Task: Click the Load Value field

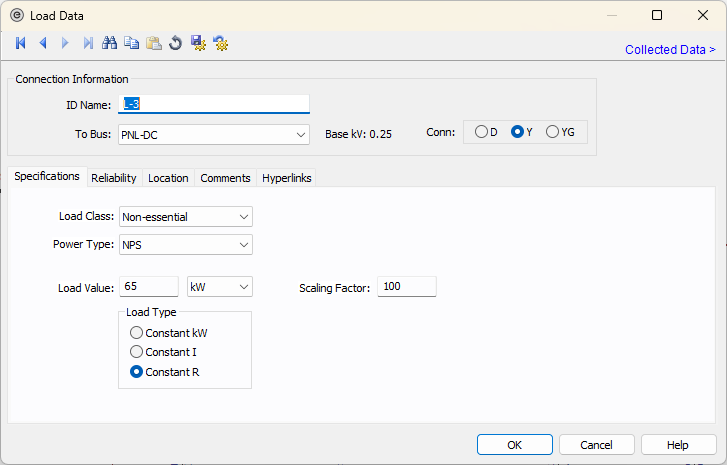Action: click(x=149, y=287)
